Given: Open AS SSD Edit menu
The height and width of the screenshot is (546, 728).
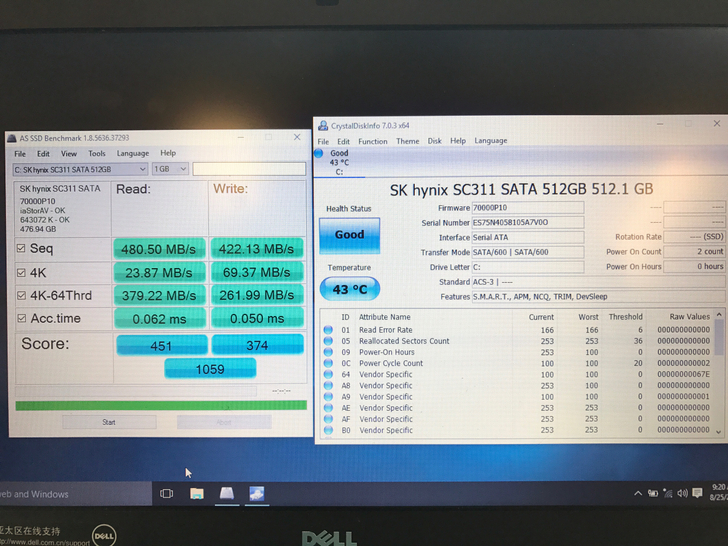Looking at the screenshot, I should pos(43,154).
